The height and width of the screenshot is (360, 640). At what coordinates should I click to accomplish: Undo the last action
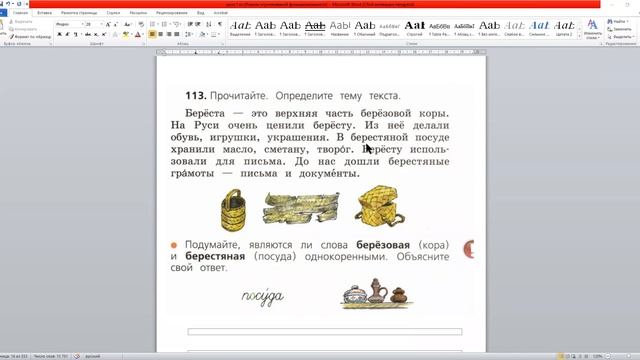click(x=8, y=4)
